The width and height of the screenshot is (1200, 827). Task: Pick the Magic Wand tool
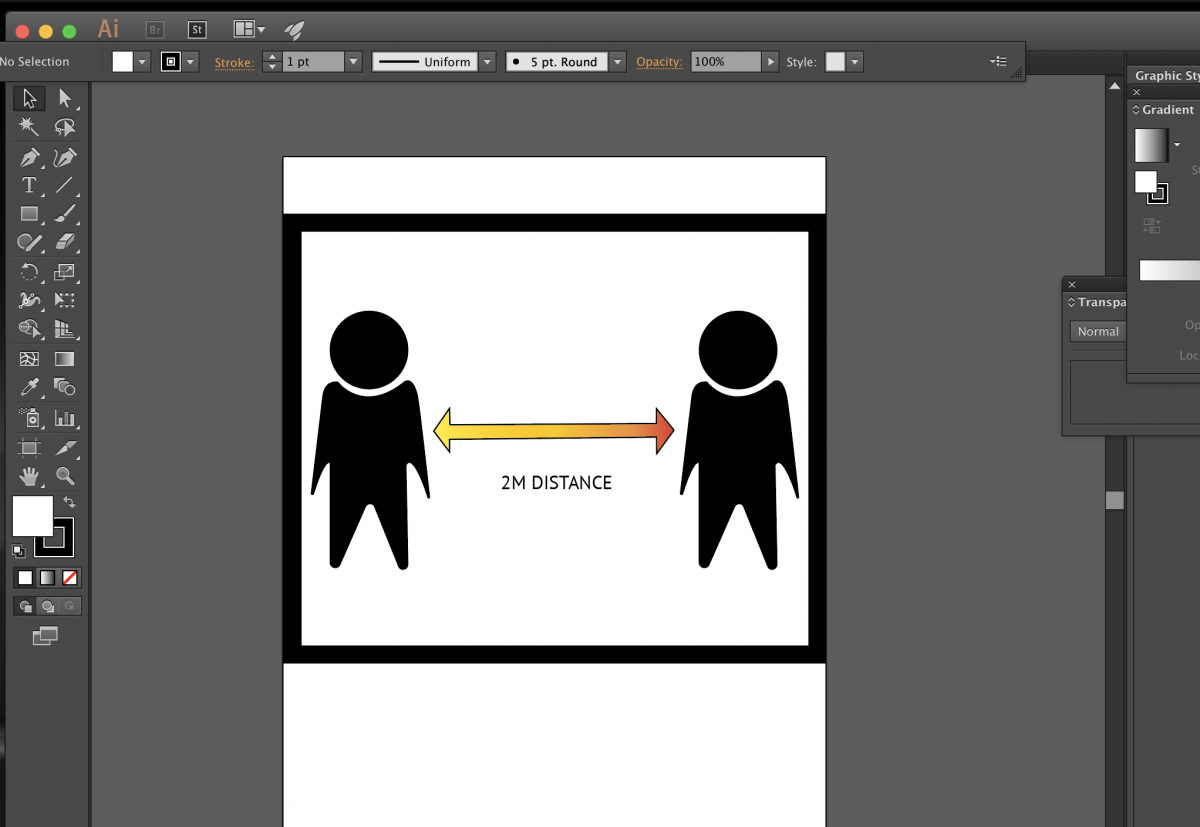[29, 127]
